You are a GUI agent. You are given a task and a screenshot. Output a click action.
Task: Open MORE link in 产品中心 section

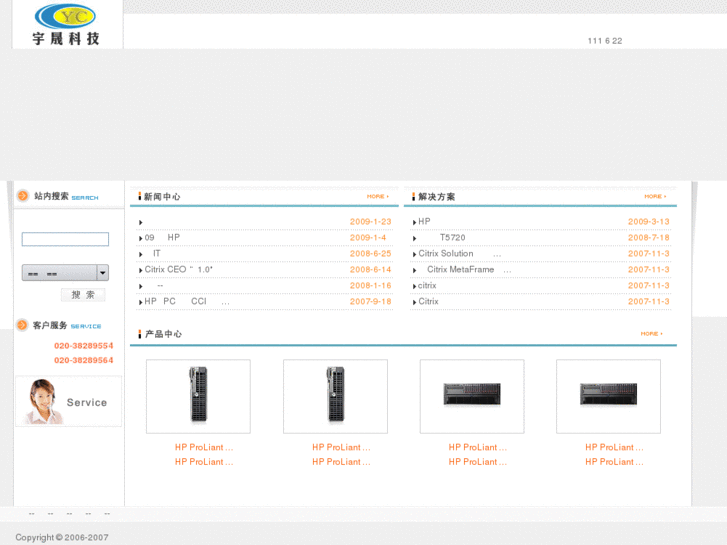pyautogui.click(x=651, y=333)
